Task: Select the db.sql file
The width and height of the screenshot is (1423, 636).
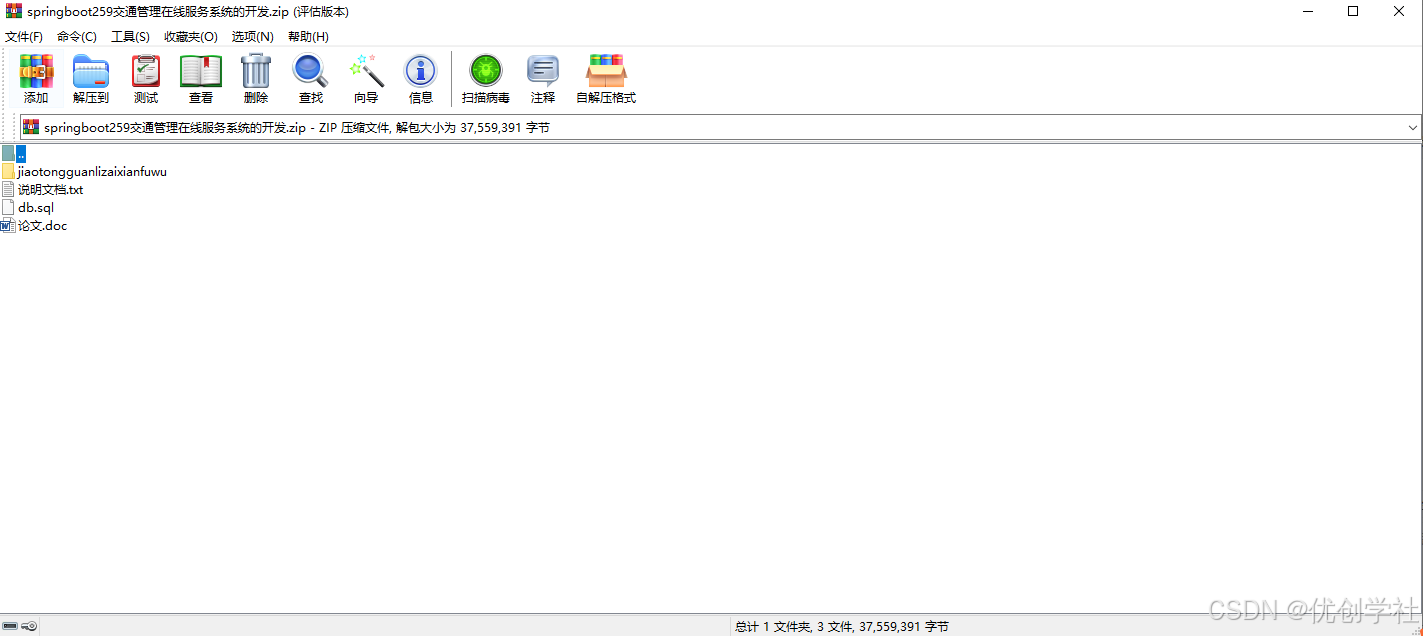Action: coord(34,207)
